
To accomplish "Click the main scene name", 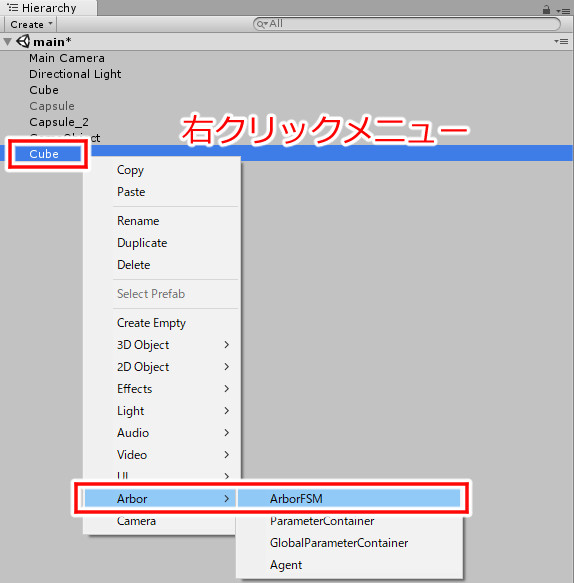I will (52, 42).
